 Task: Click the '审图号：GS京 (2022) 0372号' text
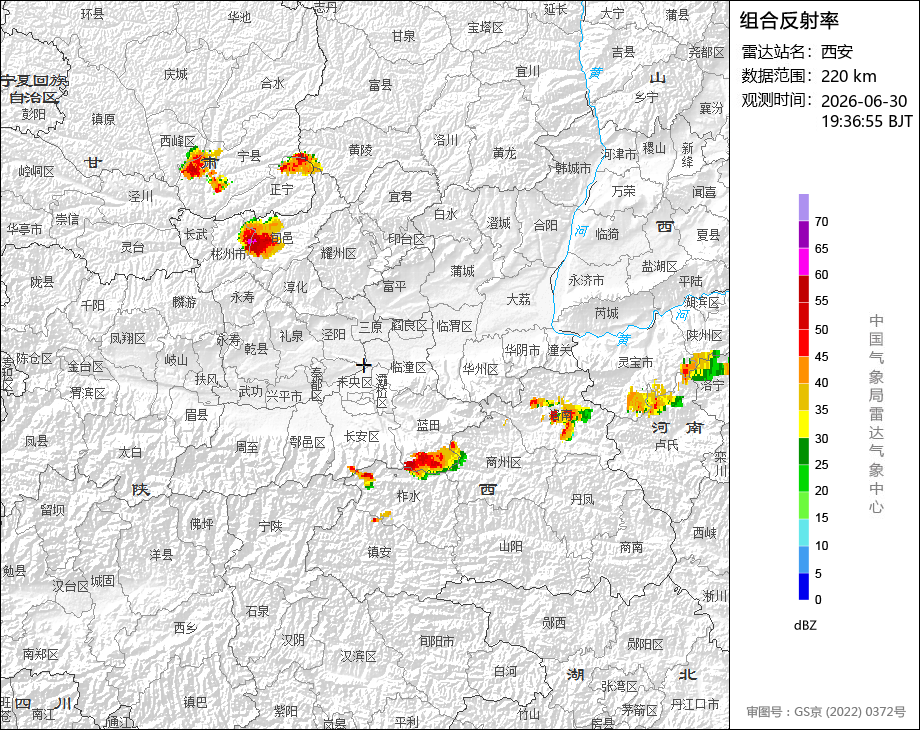click(826, 712)
